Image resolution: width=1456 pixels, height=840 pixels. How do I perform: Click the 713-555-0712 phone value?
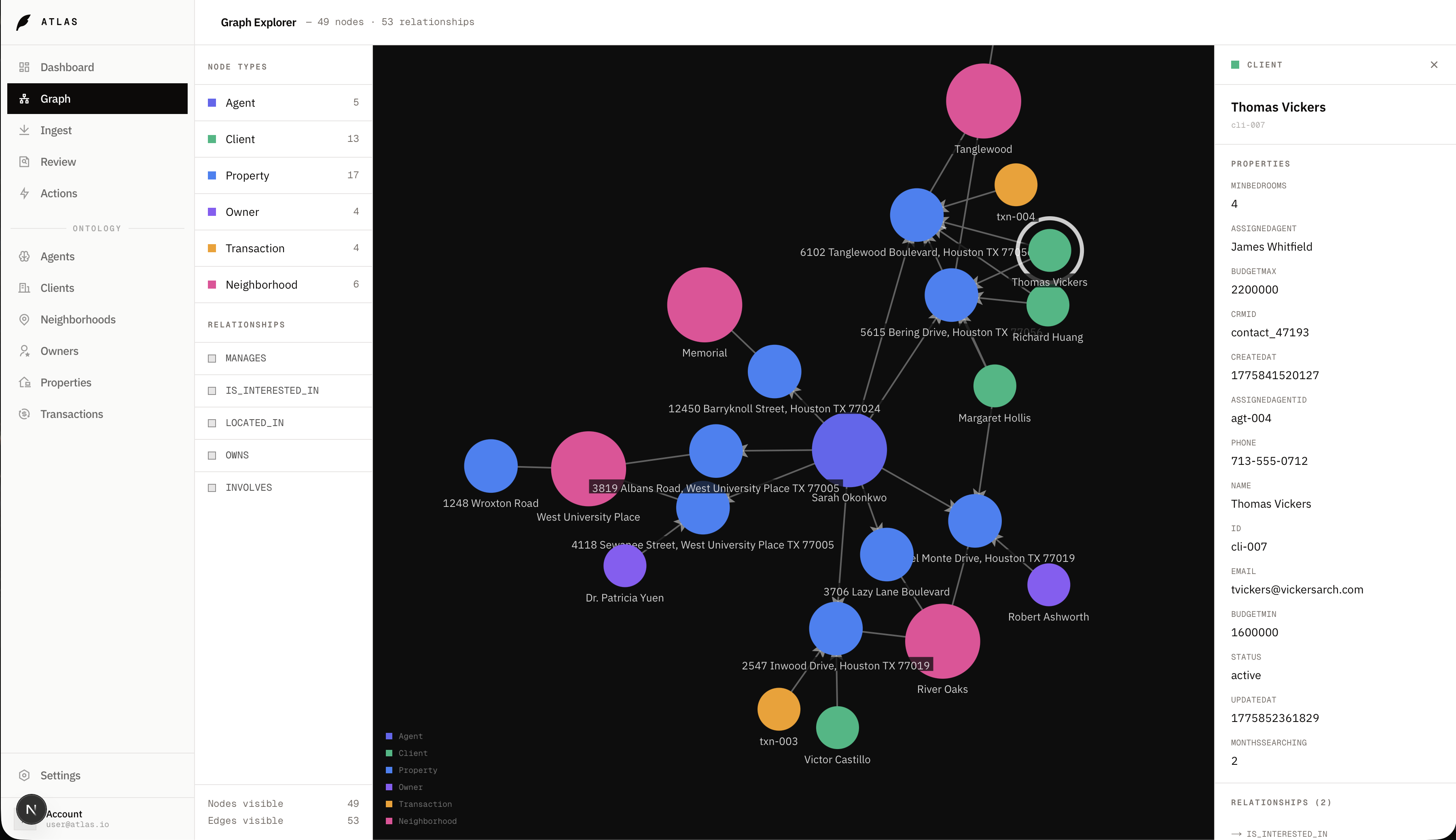click(1269, 461)
